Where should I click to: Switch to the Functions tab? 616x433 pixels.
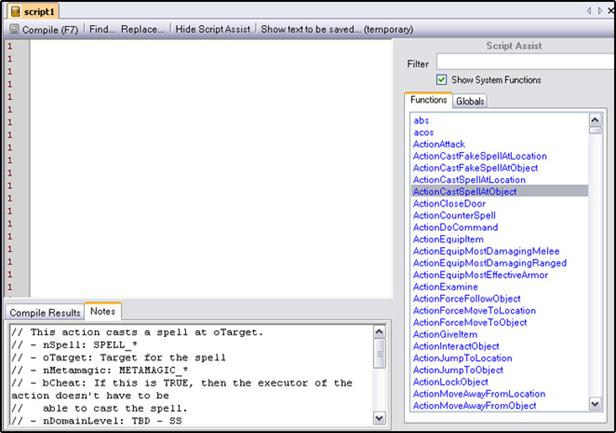coord(428,100)
